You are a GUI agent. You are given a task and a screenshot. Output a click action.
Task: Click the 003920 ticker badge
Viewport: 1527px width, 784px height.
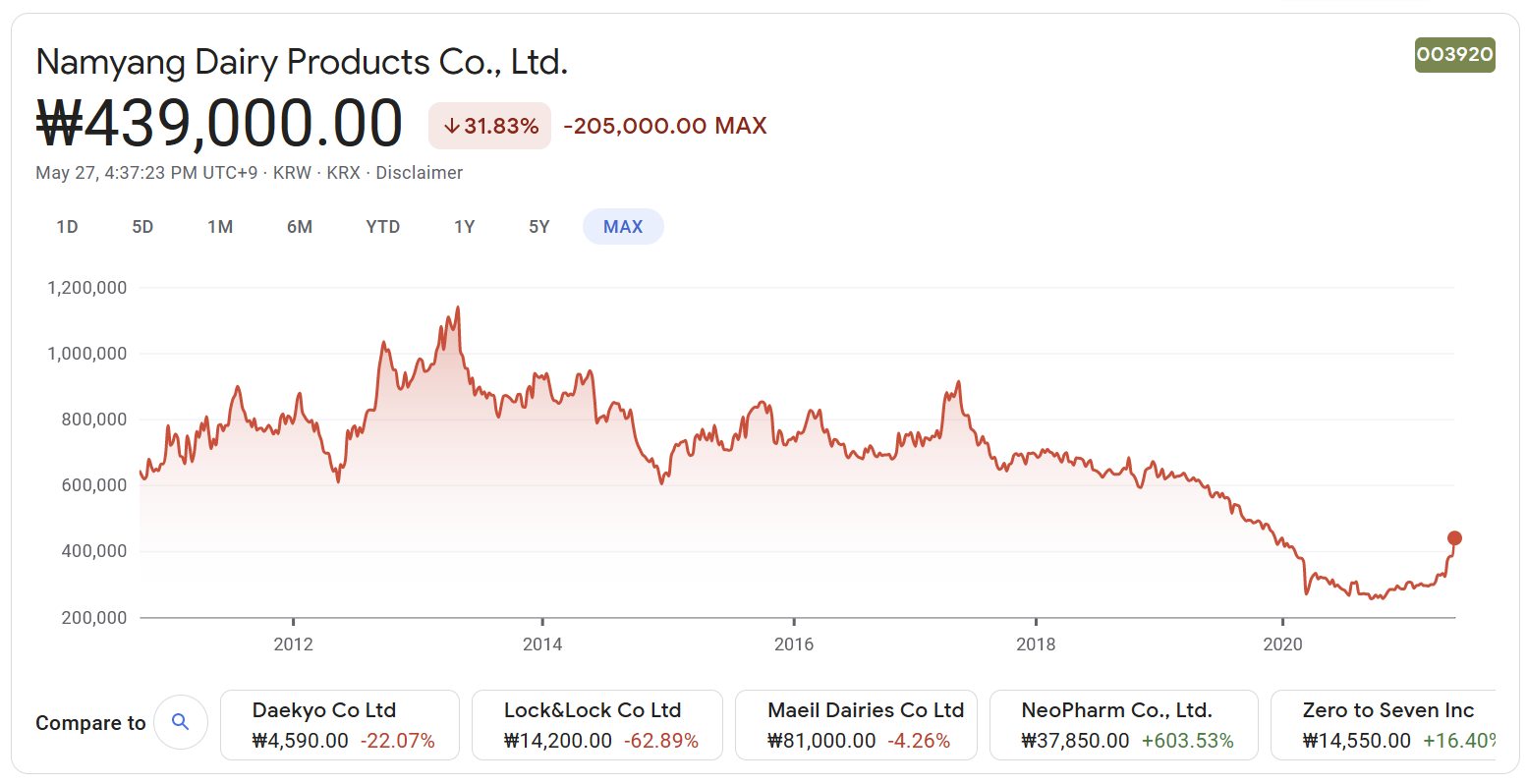point(1454,55)
